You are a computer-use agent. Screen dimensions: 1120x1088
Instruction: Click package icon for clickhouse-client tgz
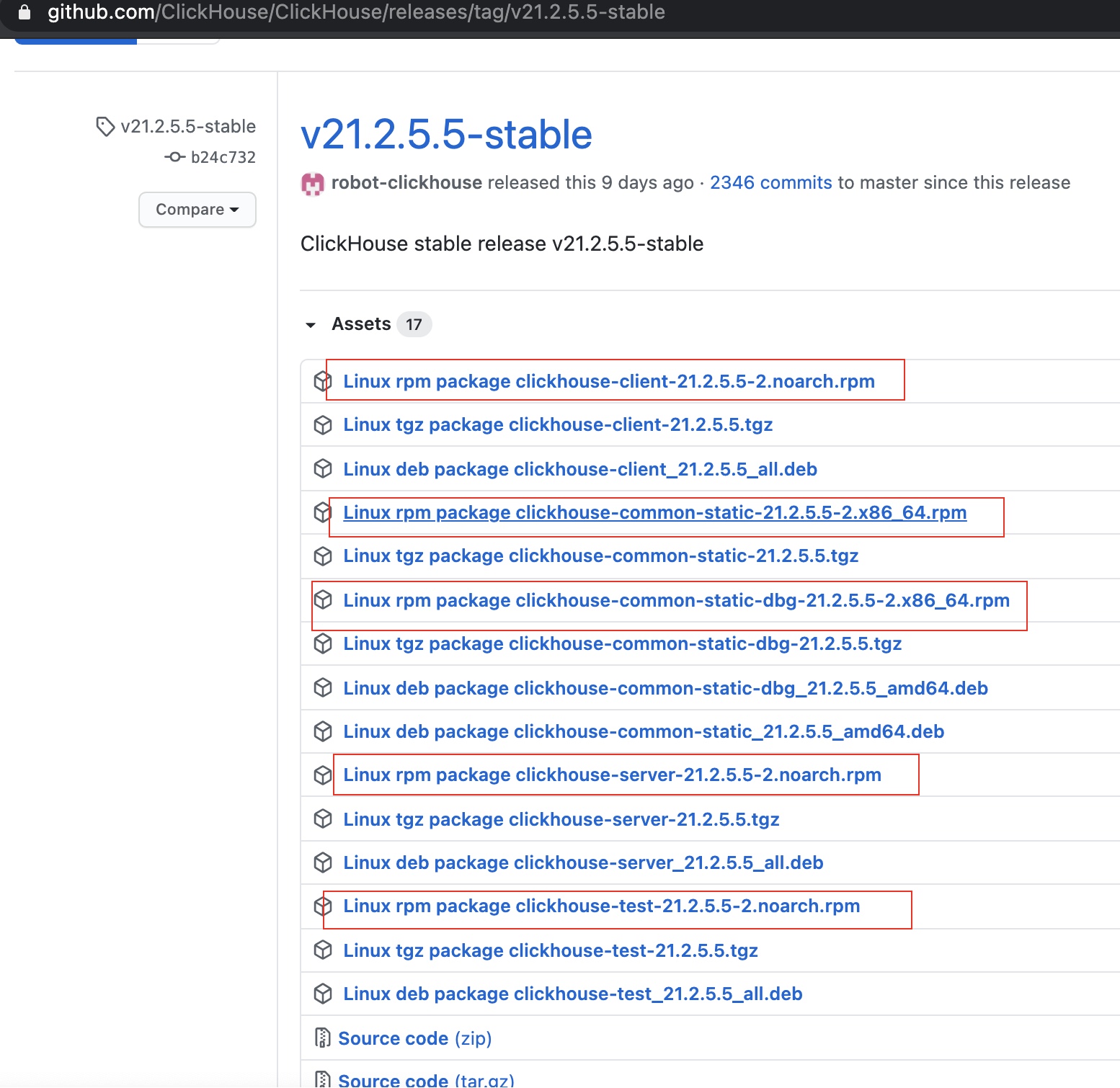323,425
